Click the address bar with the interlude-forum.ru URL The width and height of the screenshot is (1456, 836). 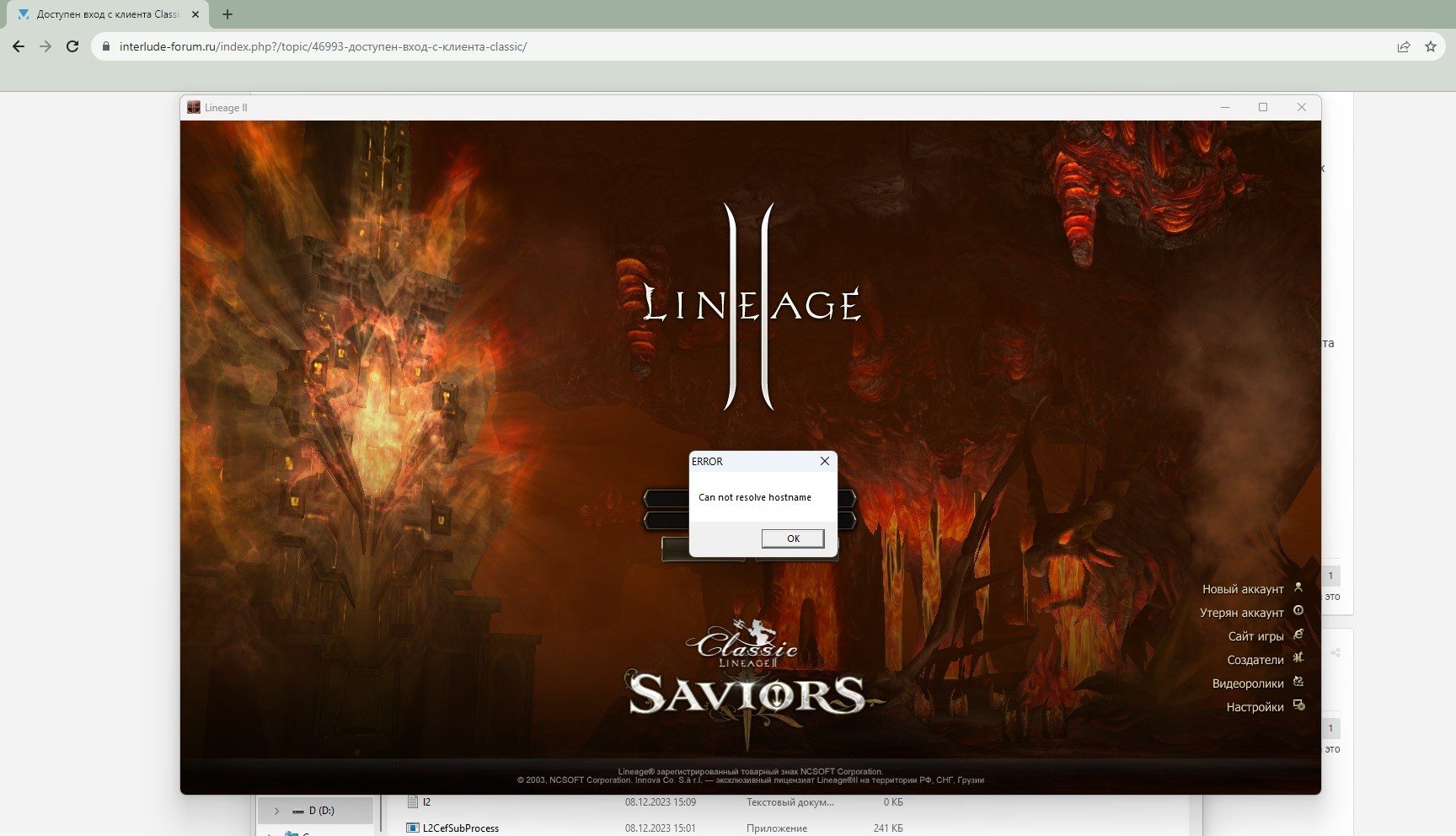(741, 46)
